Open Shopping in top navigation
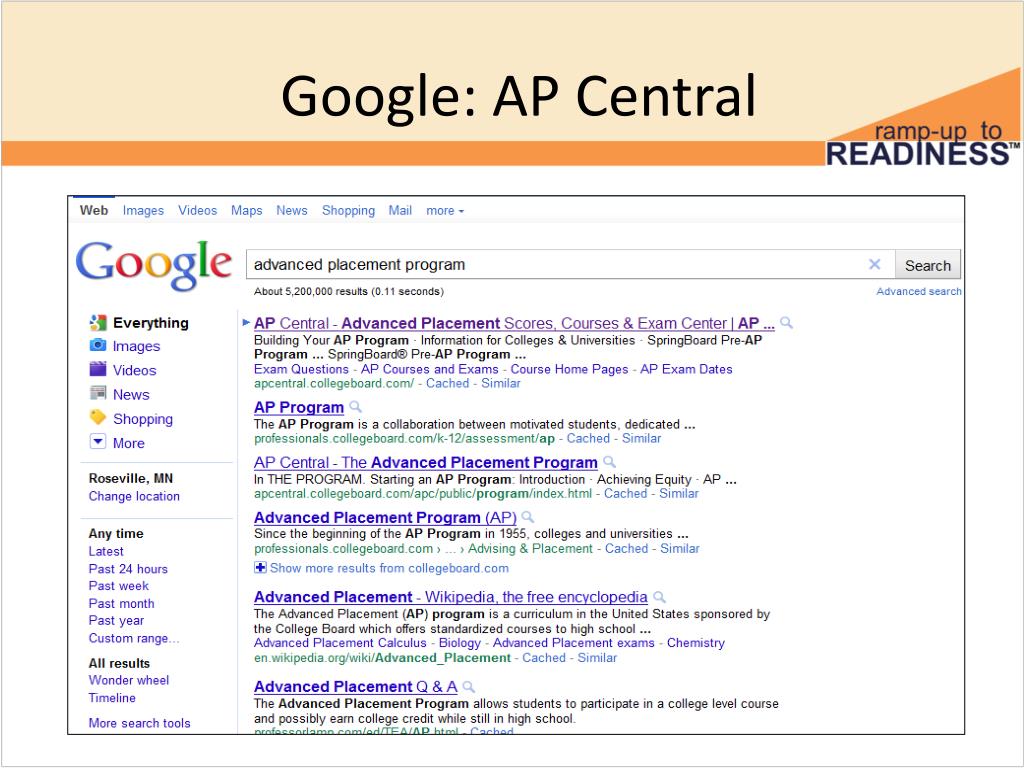Viewport: 1024px width, 768px height. pos(348,211)
